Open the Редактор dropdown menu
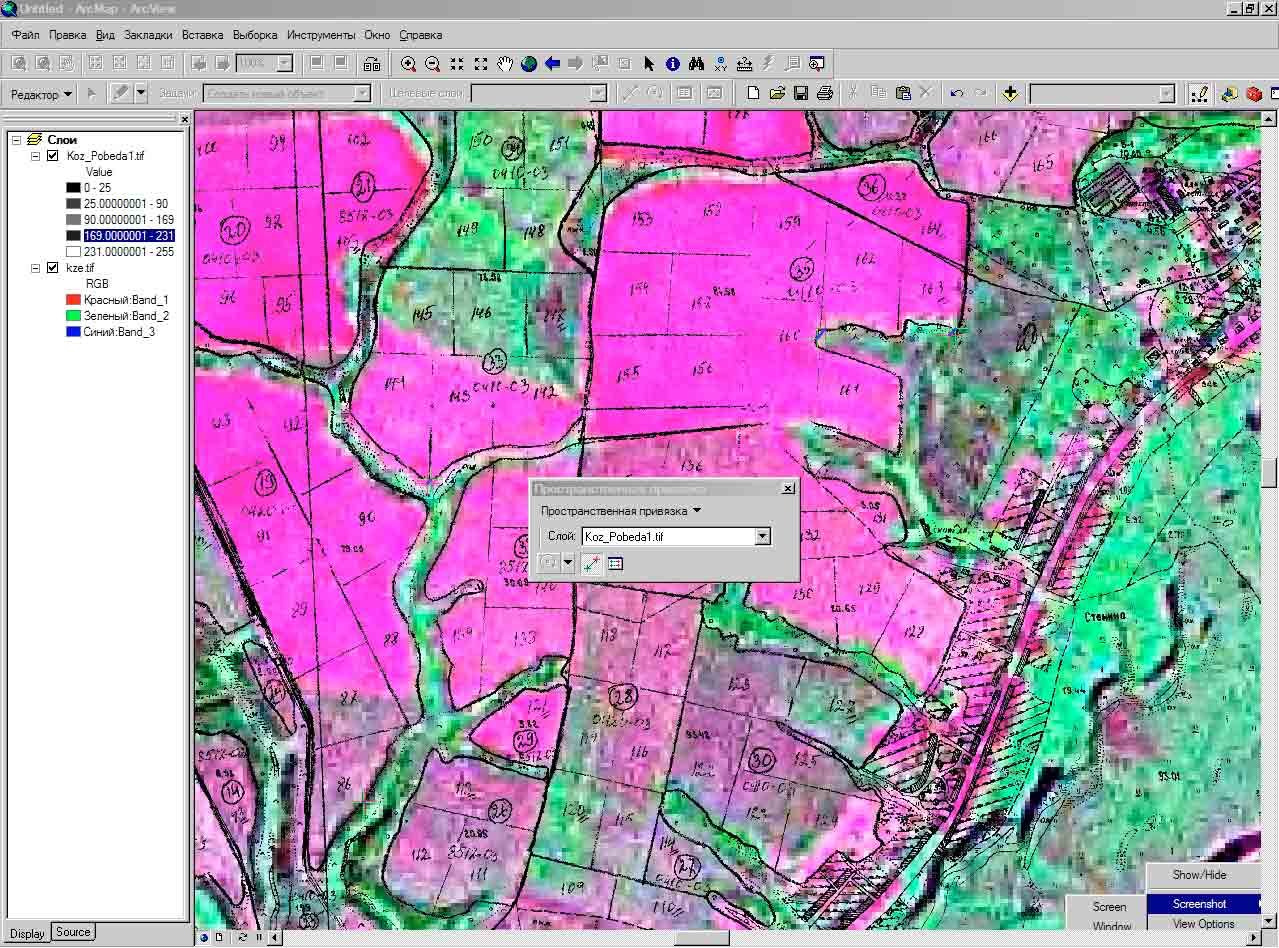Viewport: 1279px width, 948px height. point(41,94)
